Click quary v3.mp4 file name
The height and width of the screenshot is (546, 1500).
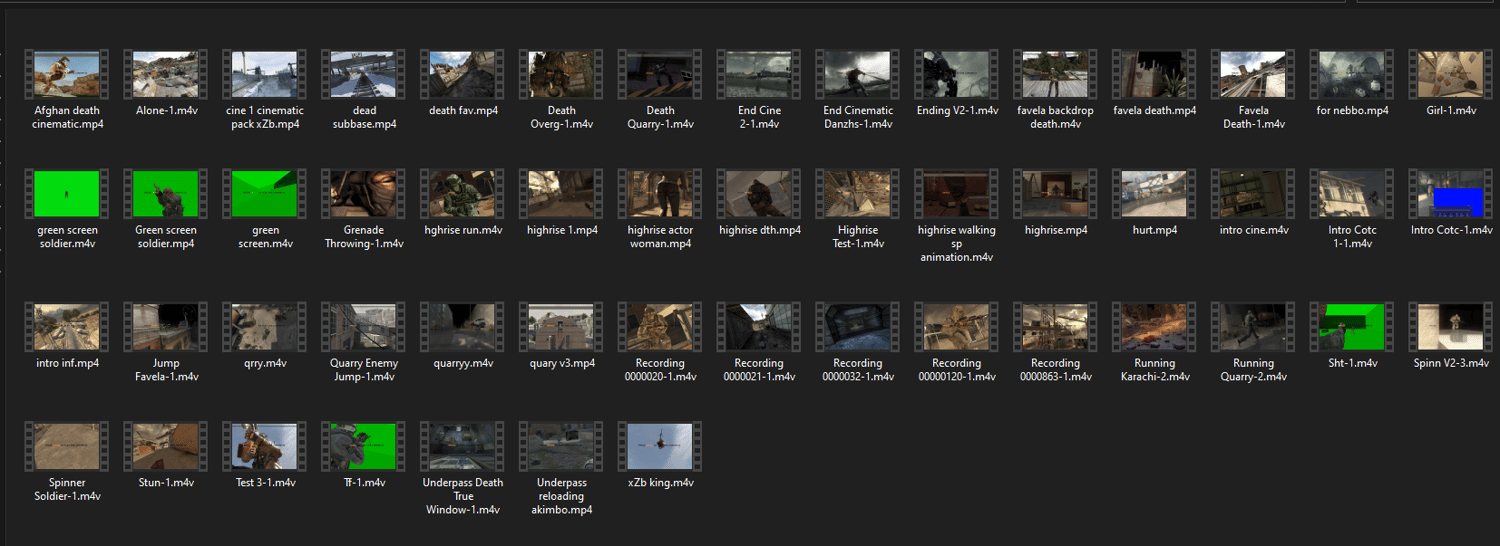coord(562,363)
